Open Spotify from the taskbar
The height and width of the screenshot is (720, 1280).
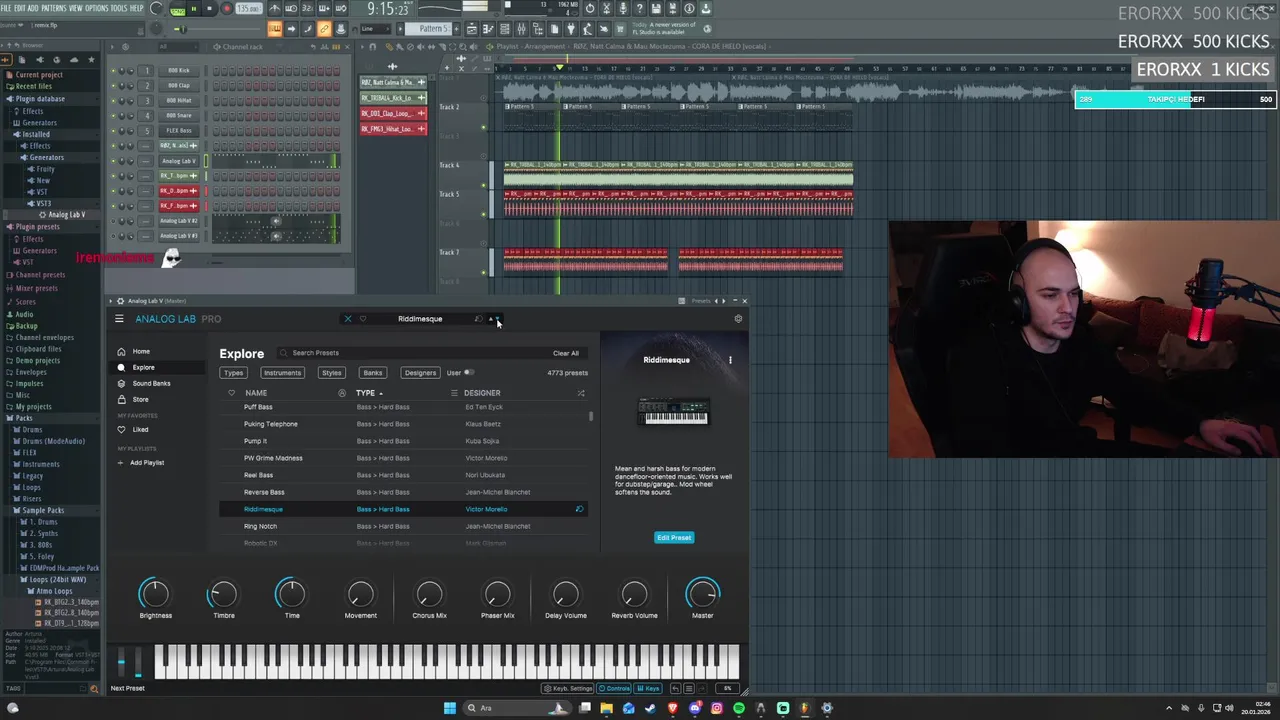click(739, 708)
